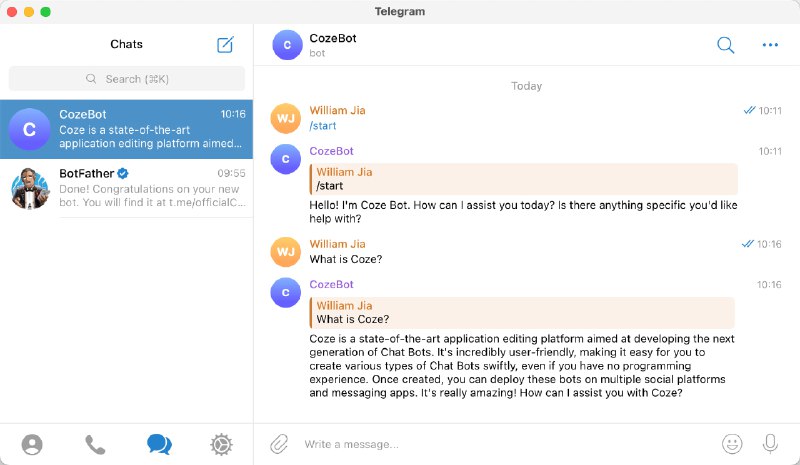The height and width of the screenshot is (465, 800).
Task: Open search in CozeBot chat
Action: point(726,44)
